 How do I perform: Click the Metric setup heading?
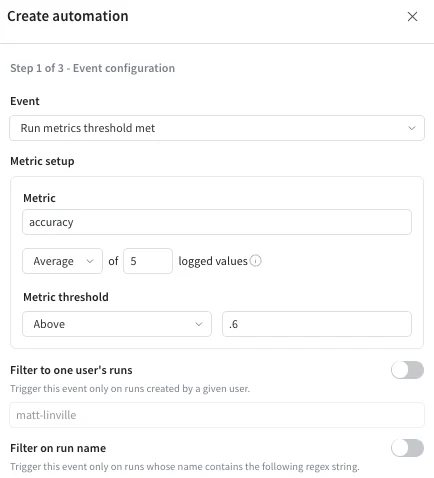42,161
